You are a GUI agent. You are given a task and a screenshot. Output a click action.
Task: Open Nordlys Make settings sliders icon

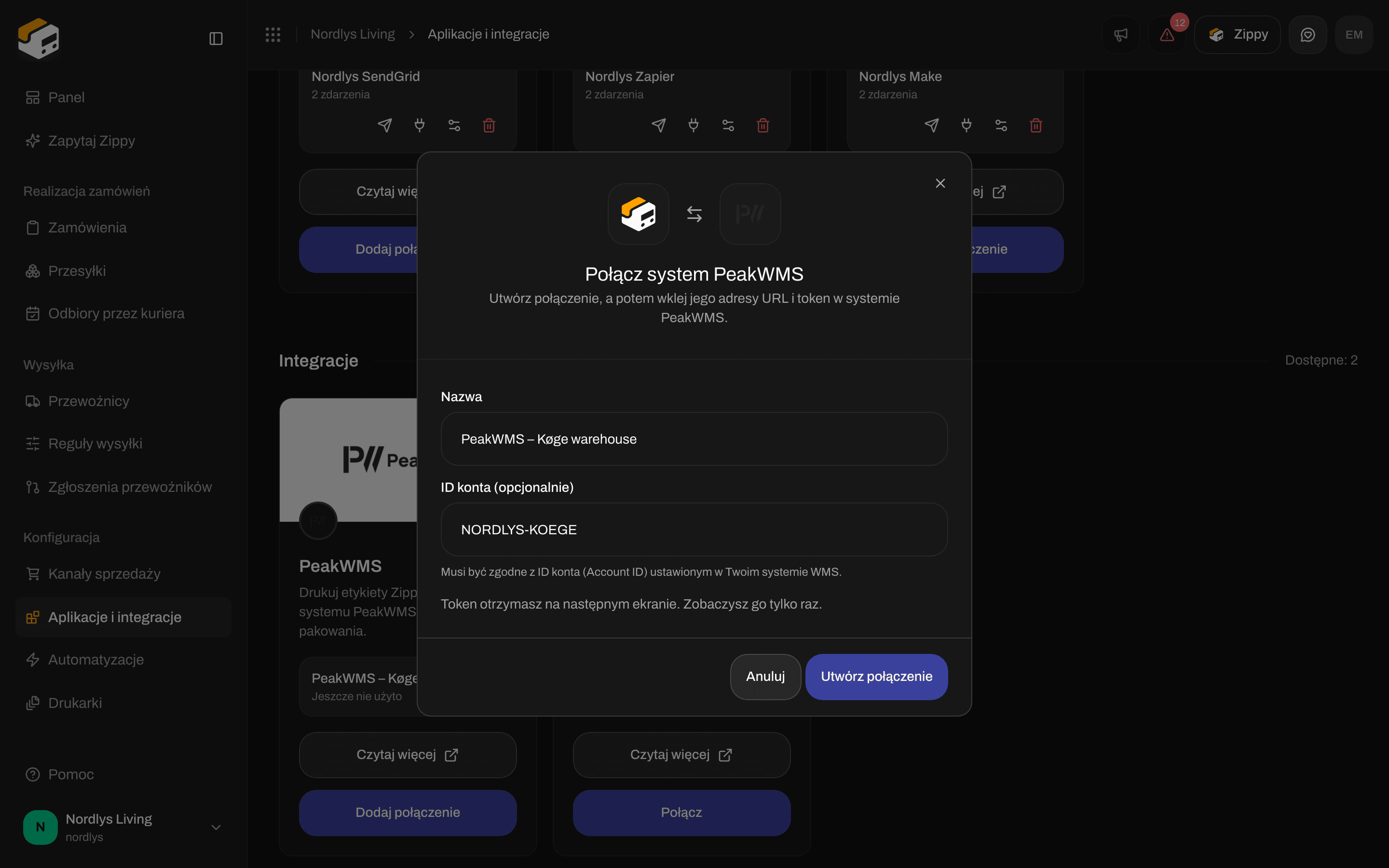(x=1001, y=125)
